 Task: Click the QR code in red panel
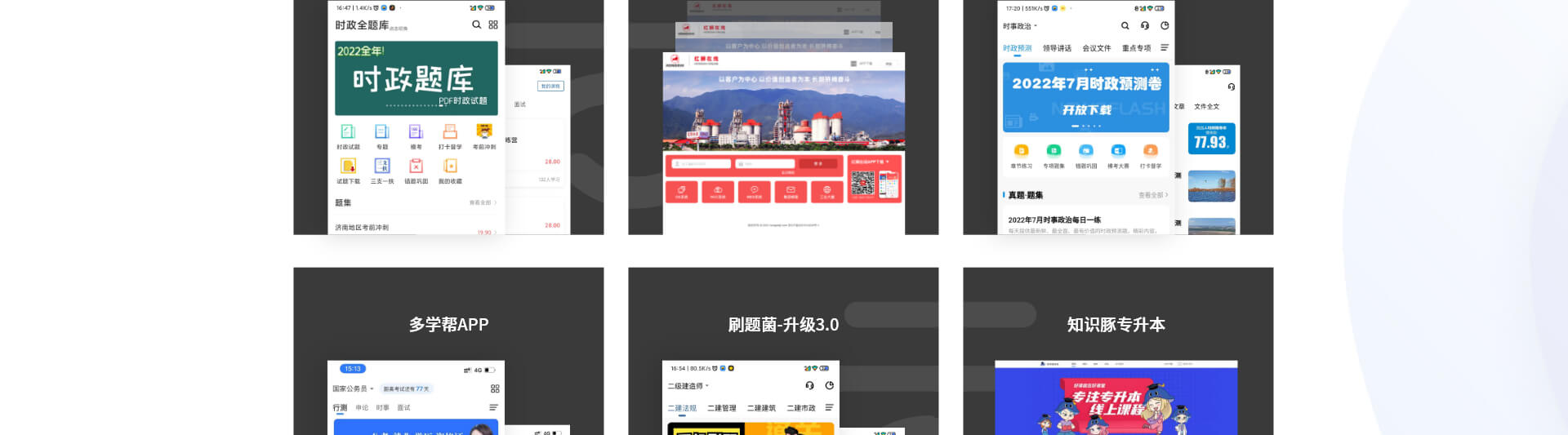click(x=862, y=184)
